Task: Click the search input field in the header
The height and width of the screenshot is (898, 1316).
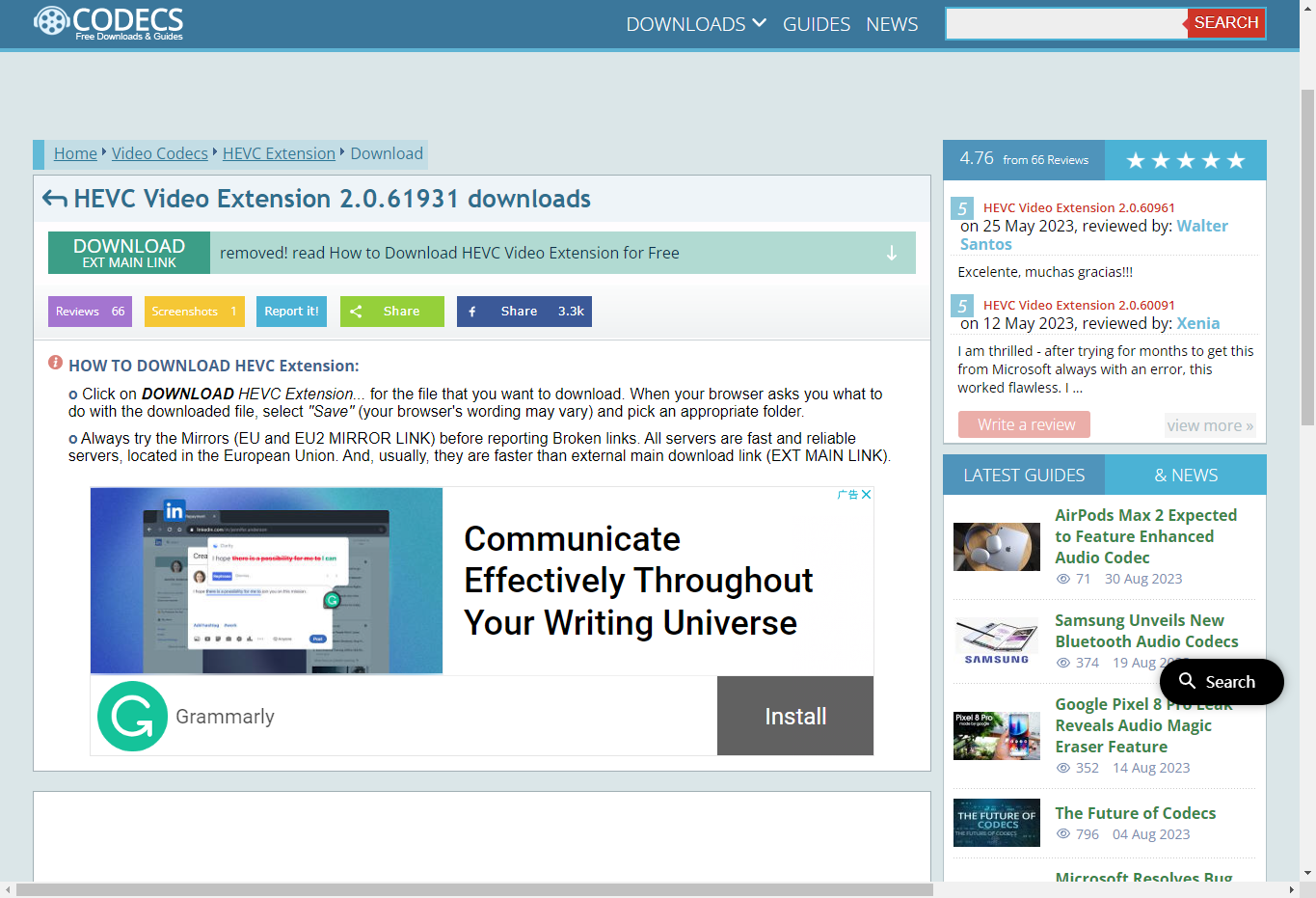Action: [1066, 23]
